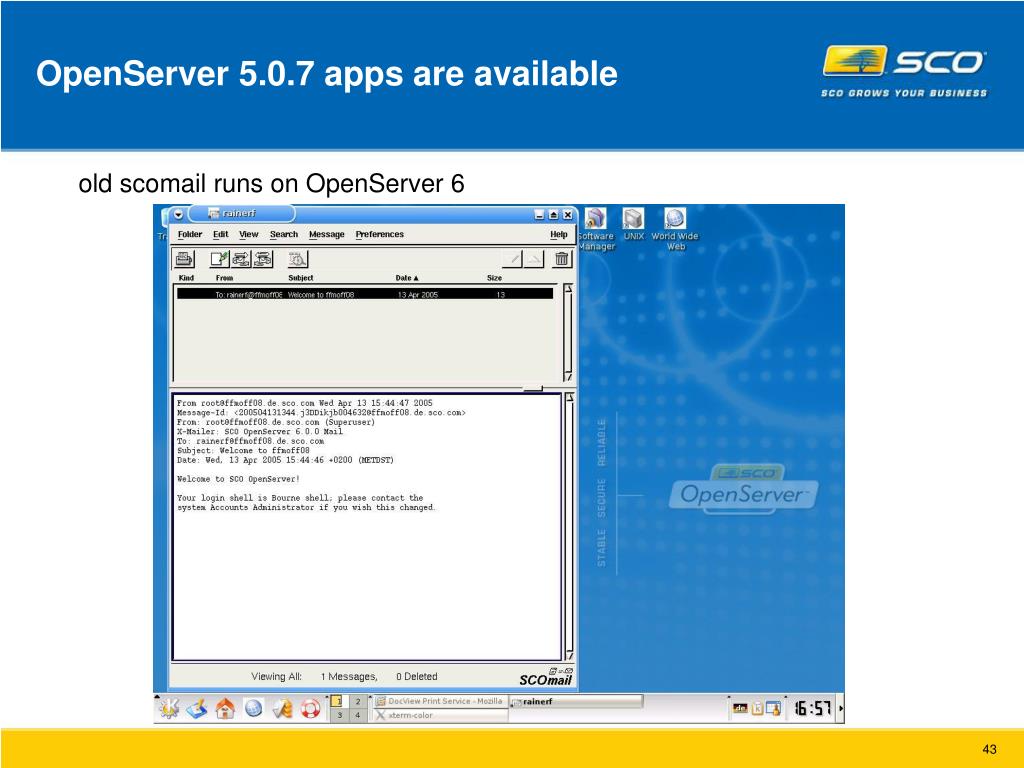Click the keyboard layout 'de' tray icon
Viewport: 1024px width, 768px height.
coord(740,708)
